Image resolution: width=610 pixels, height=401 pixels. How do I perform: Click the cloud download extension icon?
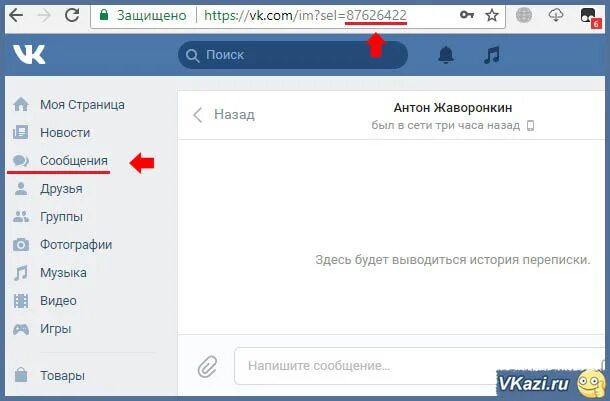556,16
